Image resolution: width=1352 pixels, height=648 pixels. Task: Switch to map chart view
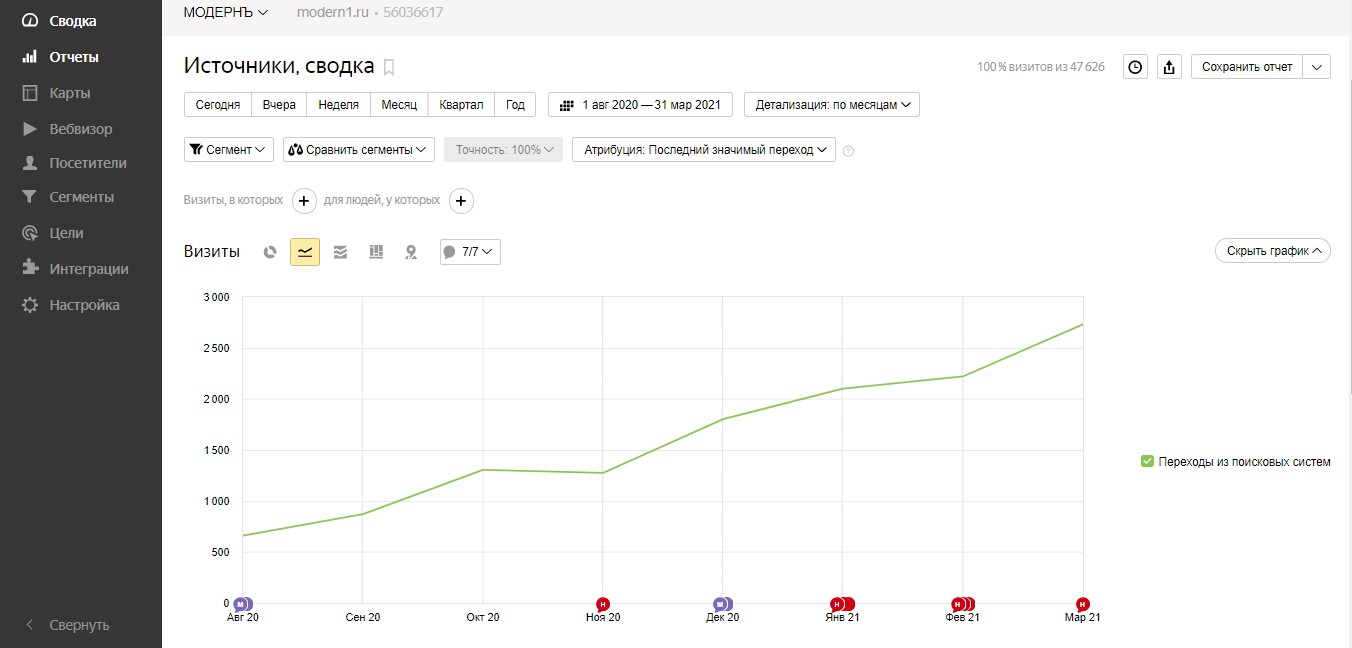coord(411,252)
